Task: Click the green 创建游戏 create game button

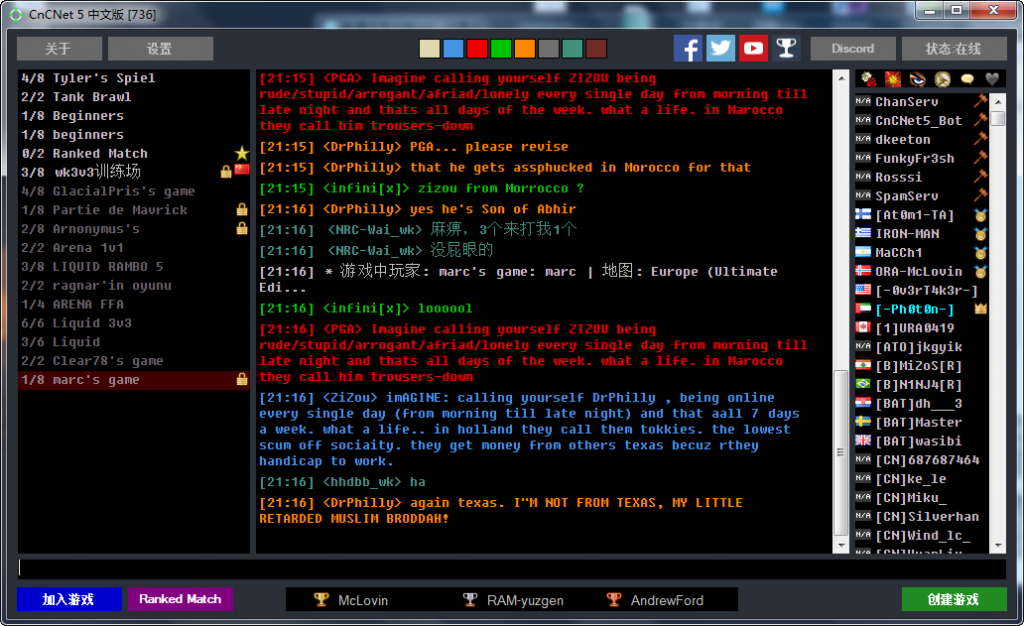Action: click(954, 599)
